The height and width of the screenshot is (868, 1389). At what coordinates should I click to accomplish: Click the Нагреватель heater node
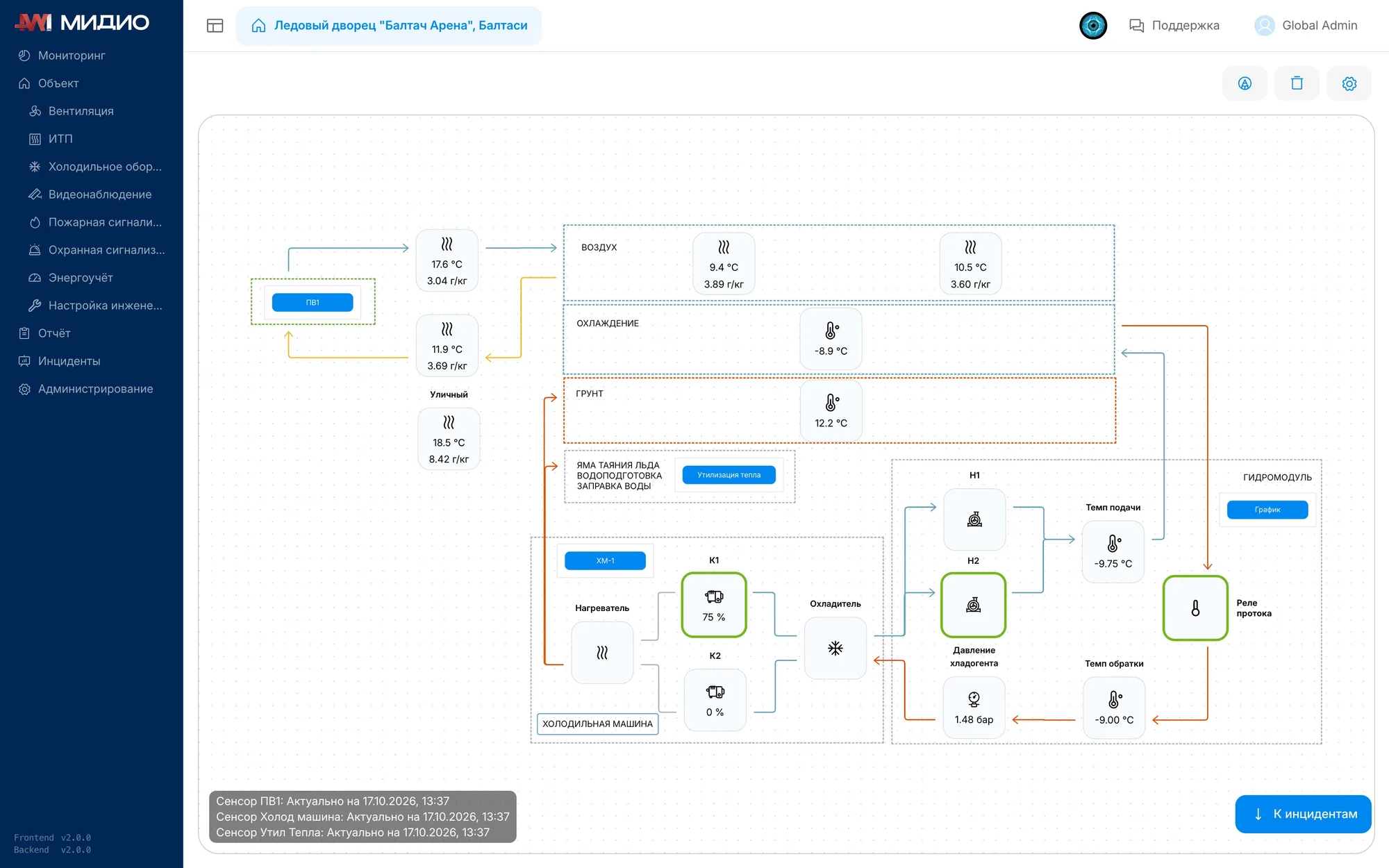click(x=602, y=653)
